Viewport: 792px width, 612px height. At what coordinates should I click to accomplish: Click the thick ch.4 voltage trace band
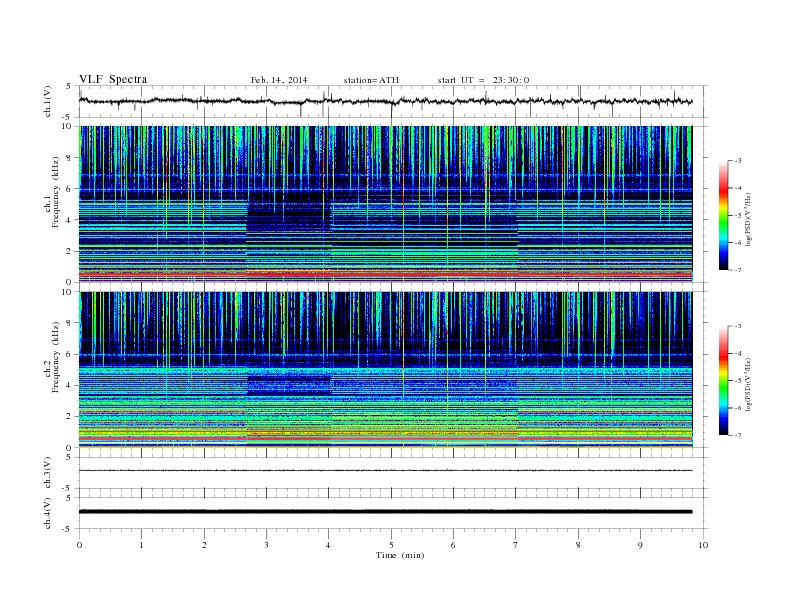point(385,512)
